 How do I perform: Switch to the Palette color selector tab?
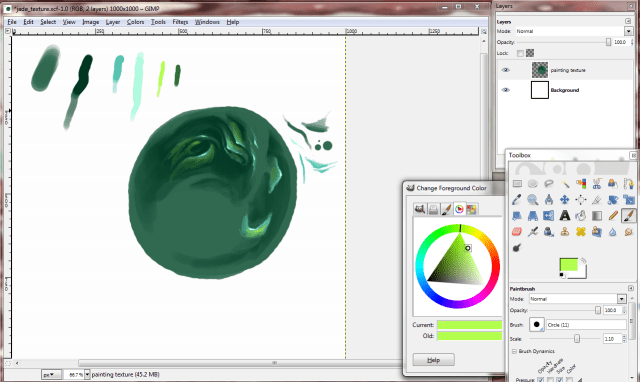471,209
